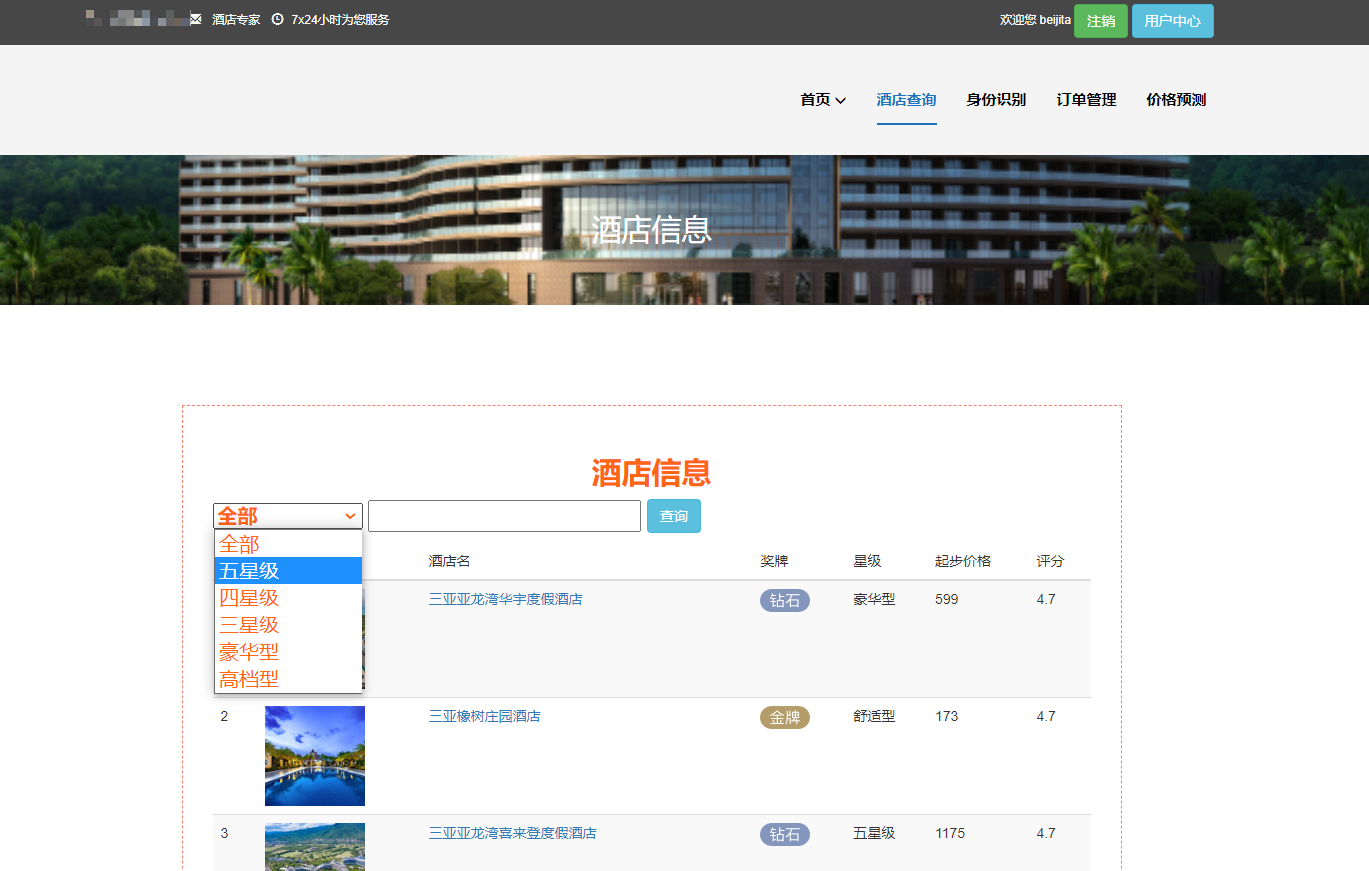Select the 五星级 option
This screenshot has height=871, width=1369.
tap(288, 571)
